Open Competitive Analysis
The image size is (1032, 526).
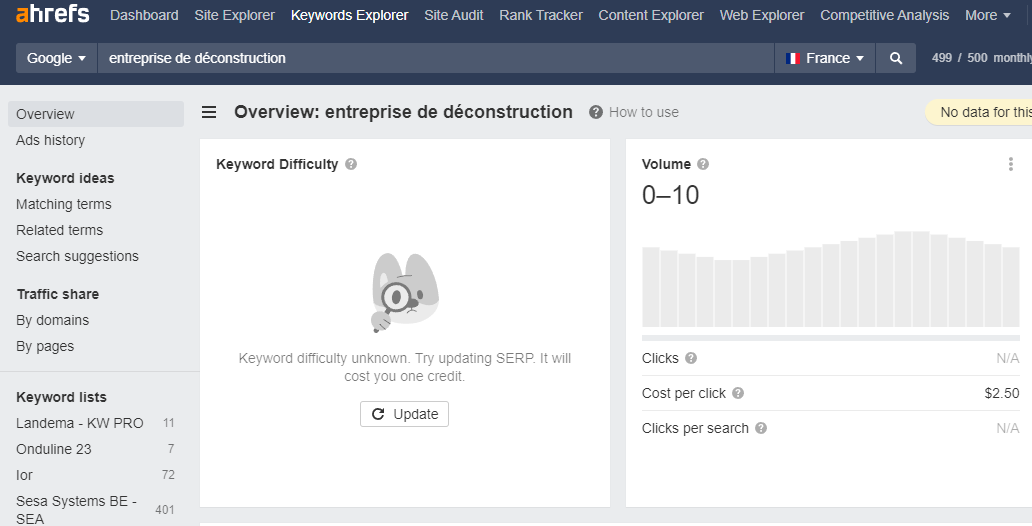point(884,15)
